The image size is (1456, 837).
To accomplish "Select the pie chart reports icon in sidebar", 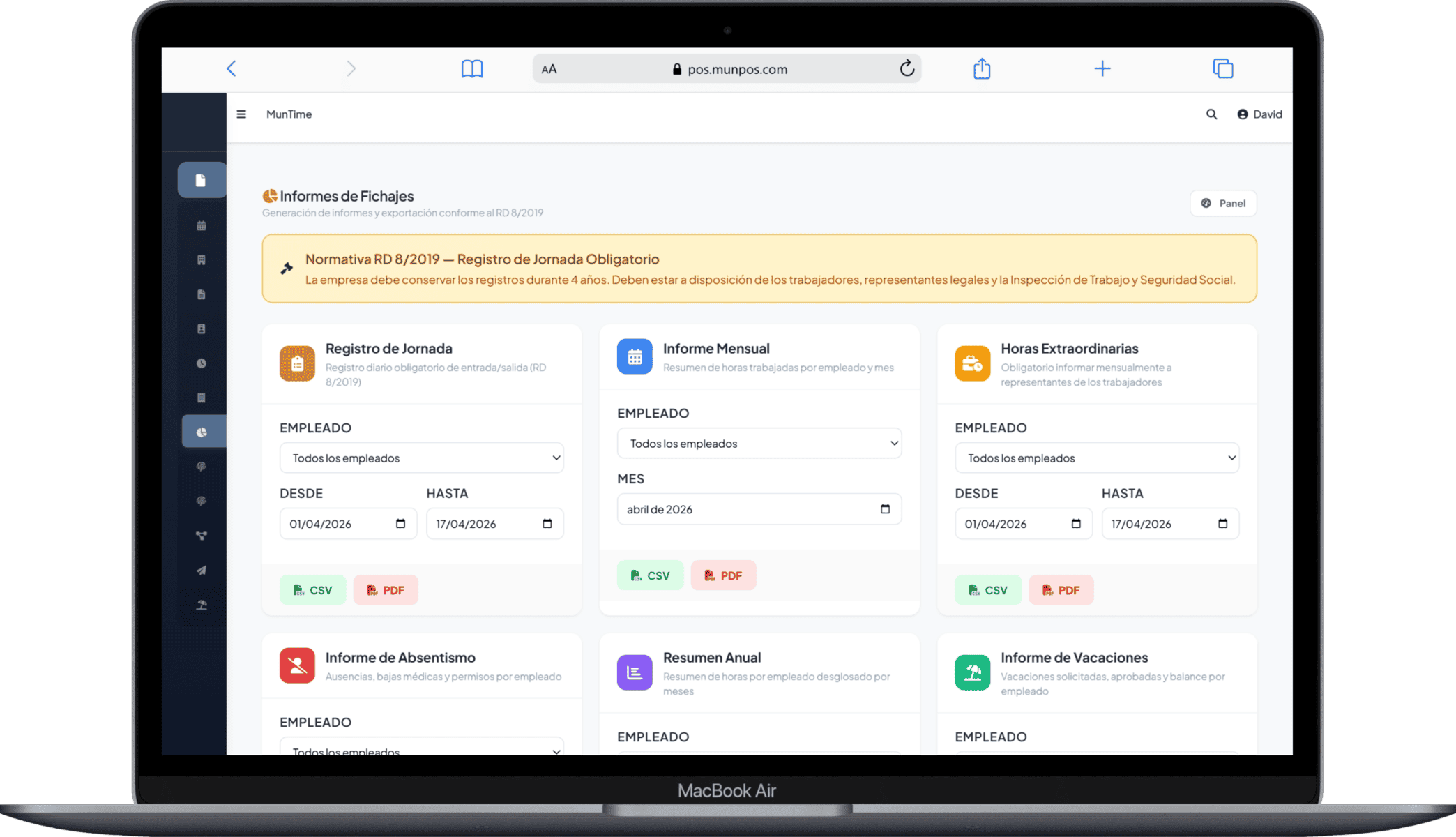I will click(x=202, y=432).
